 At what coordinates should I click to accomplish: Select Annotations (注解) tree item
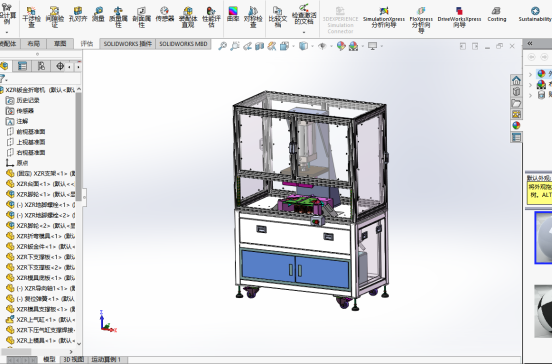pos(17,121)
